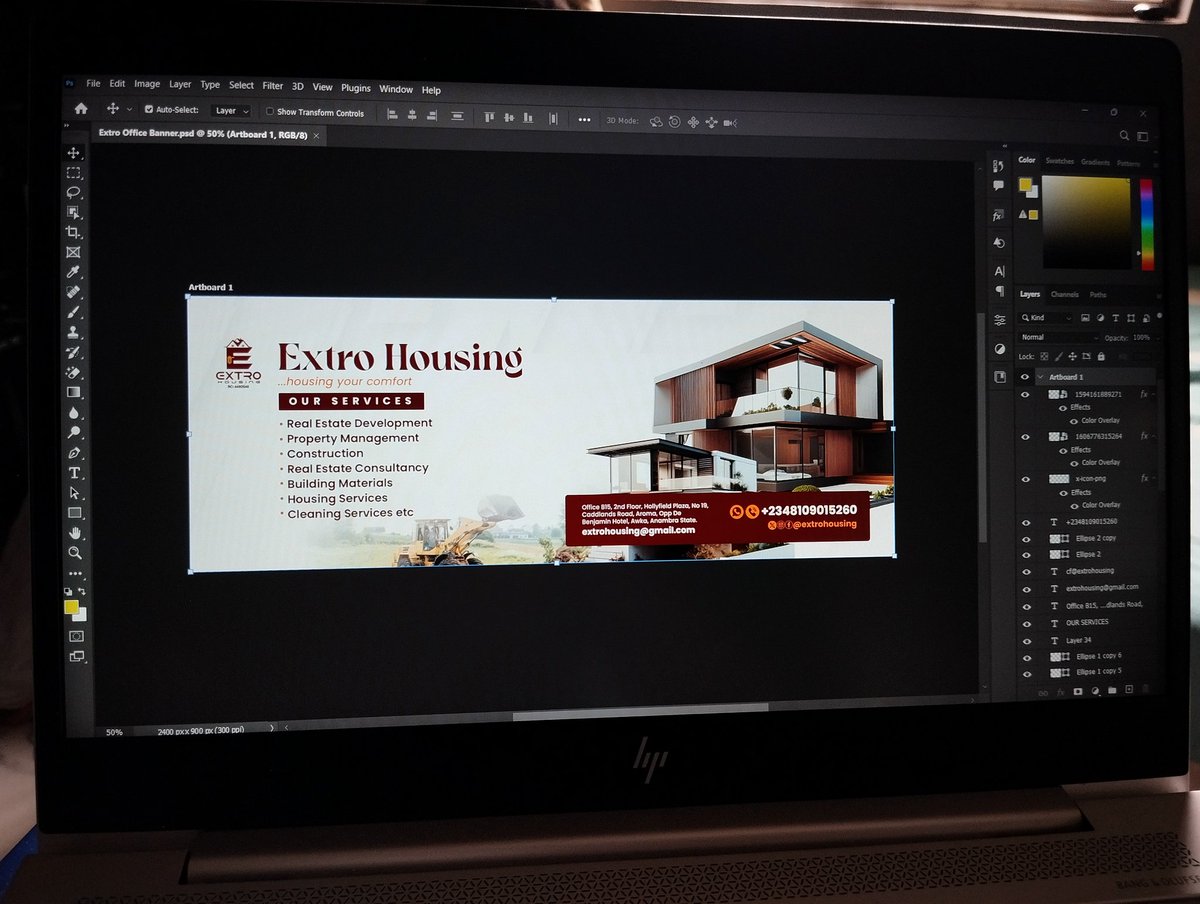Click the hue spectrum slider in Color panel

(1146, 224)
